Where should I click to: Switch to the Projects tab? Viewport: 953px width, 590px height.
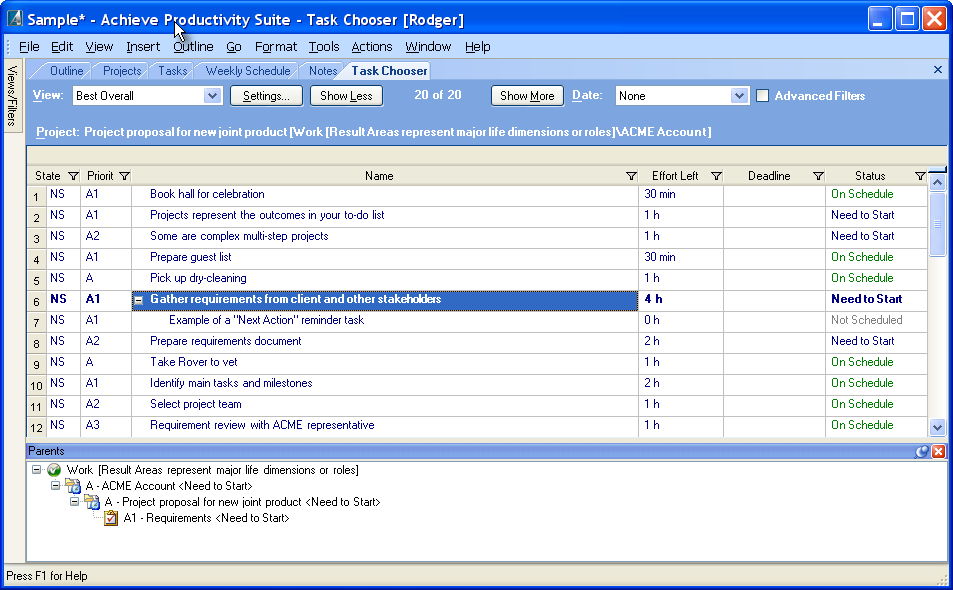122,71
